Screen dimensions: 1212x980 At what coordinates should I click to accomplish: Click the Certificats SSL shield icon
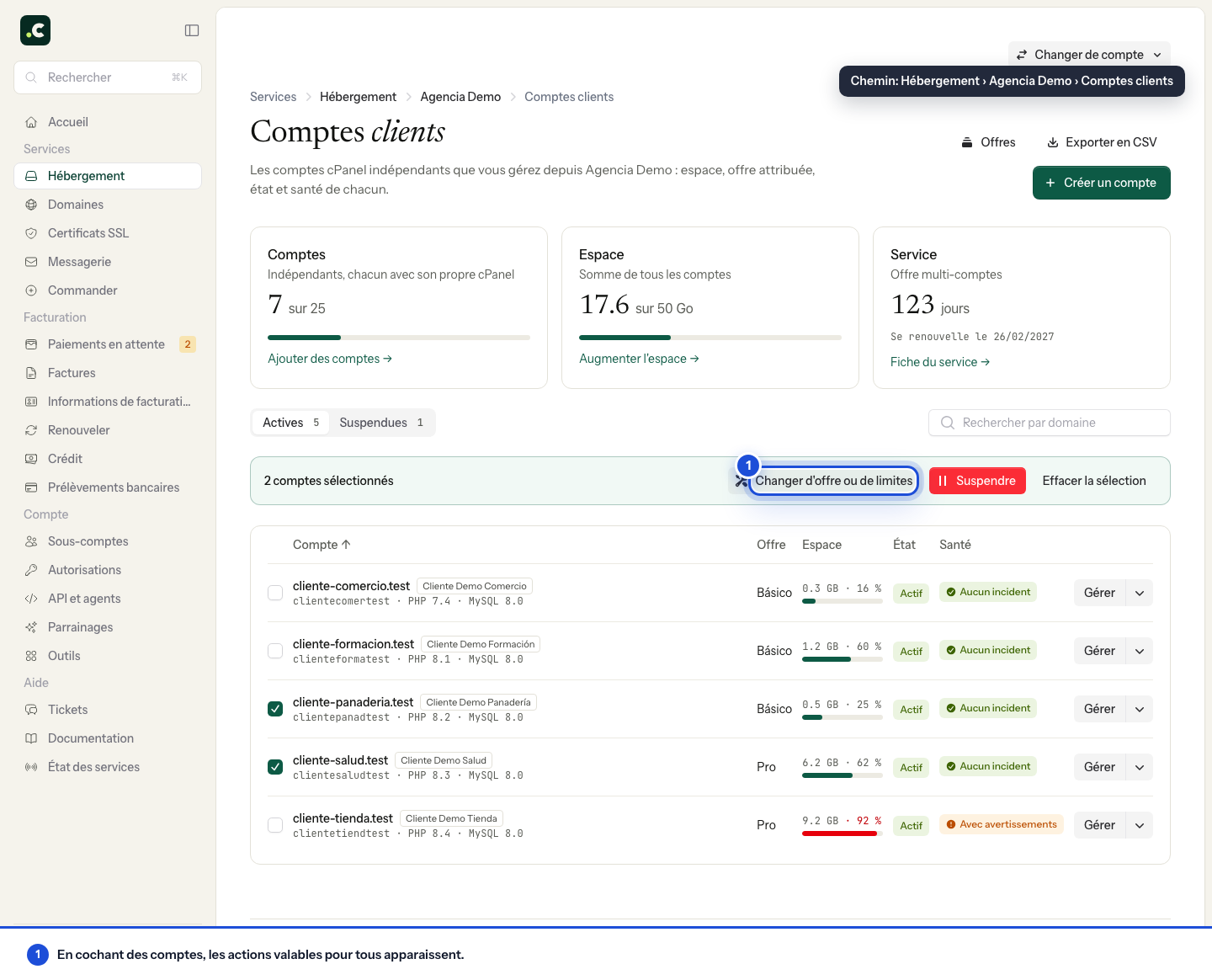point(31,233)
